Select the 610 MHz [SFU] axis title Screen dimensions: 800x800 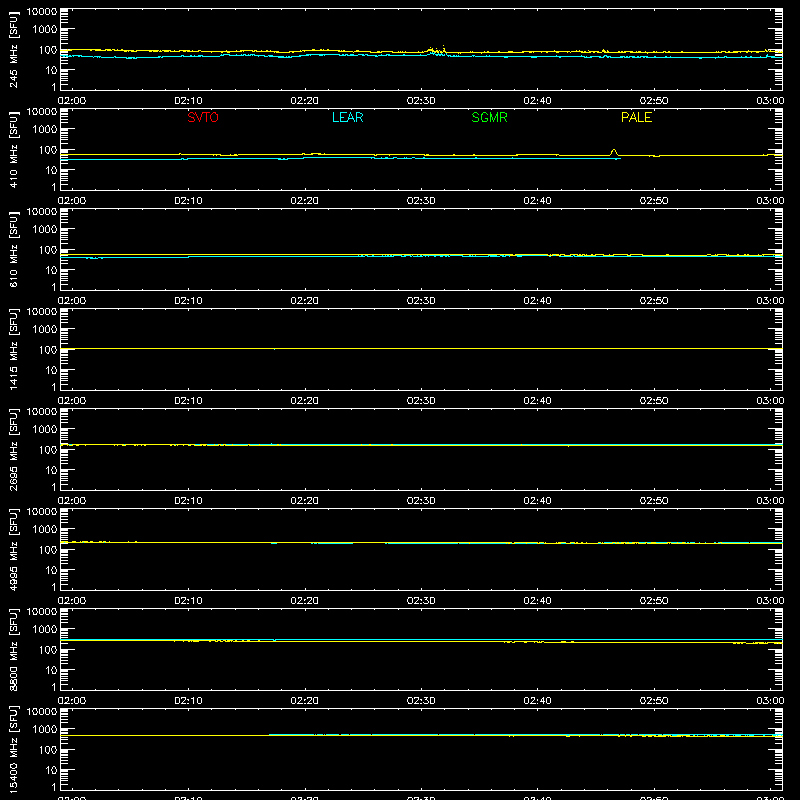[x=13, y=249]
